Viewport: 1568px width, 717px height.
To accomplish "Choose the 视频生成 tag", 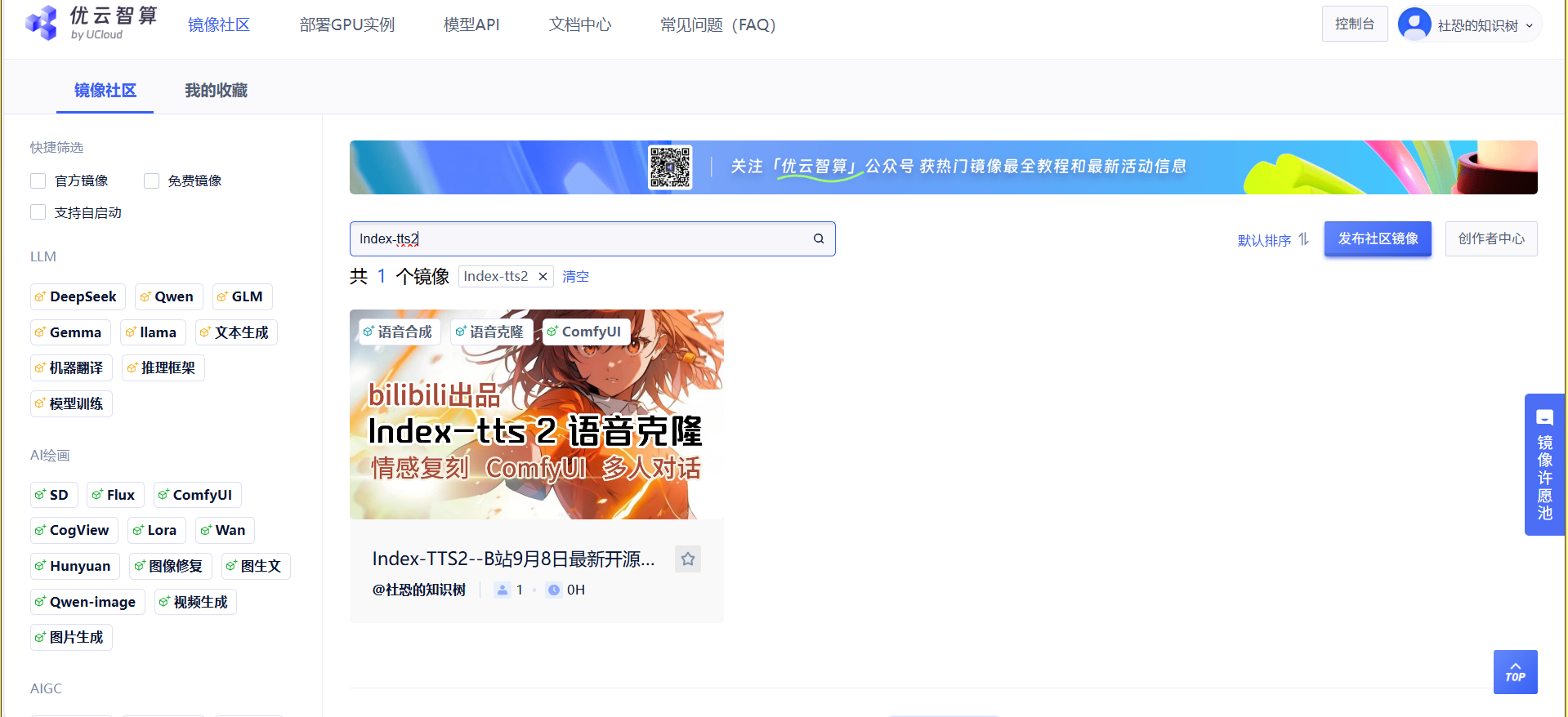I will 195,602.
